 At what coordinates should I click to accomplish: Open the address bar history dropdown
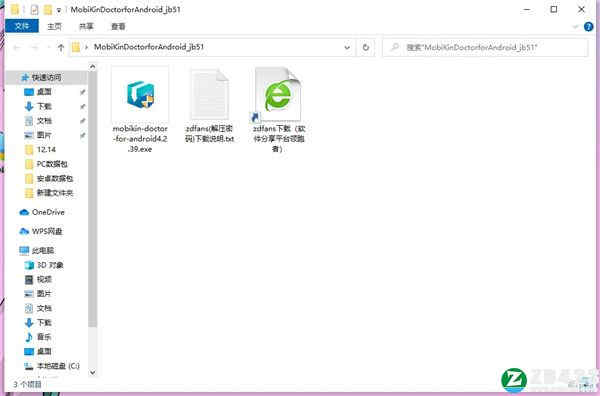point(347,47)
